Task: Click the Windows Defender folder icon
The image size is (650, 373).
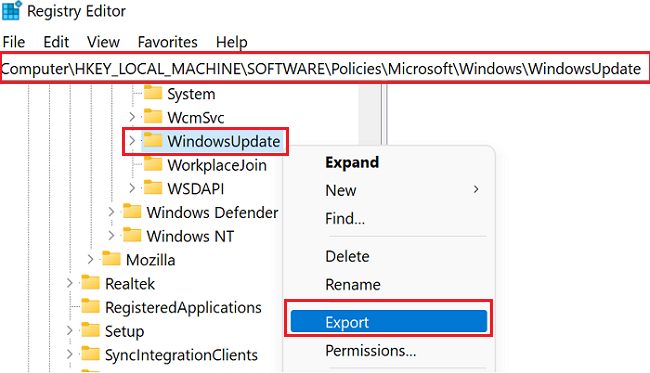Action: coord(132,211)
